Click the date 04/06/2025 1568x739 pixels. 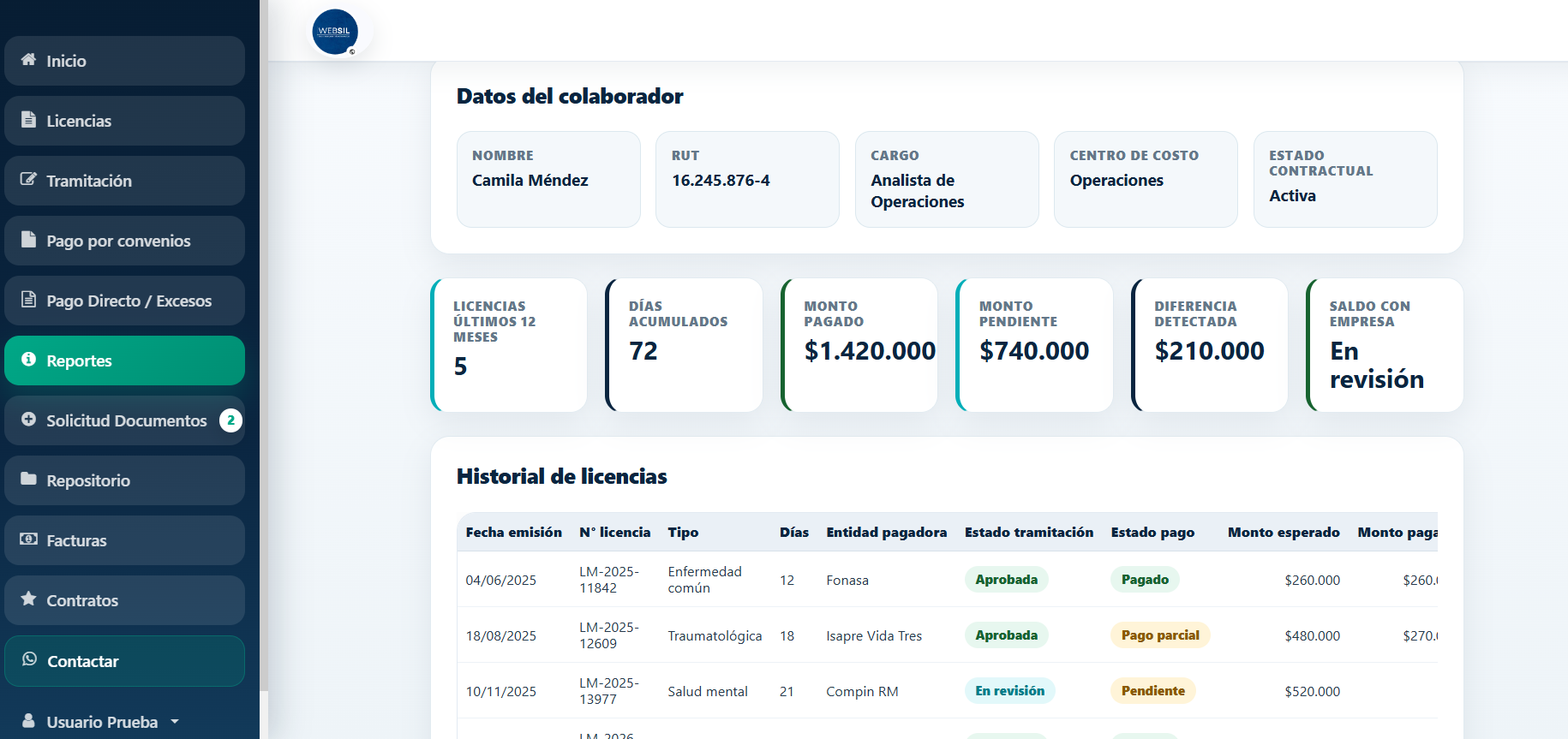coord(500,581)
